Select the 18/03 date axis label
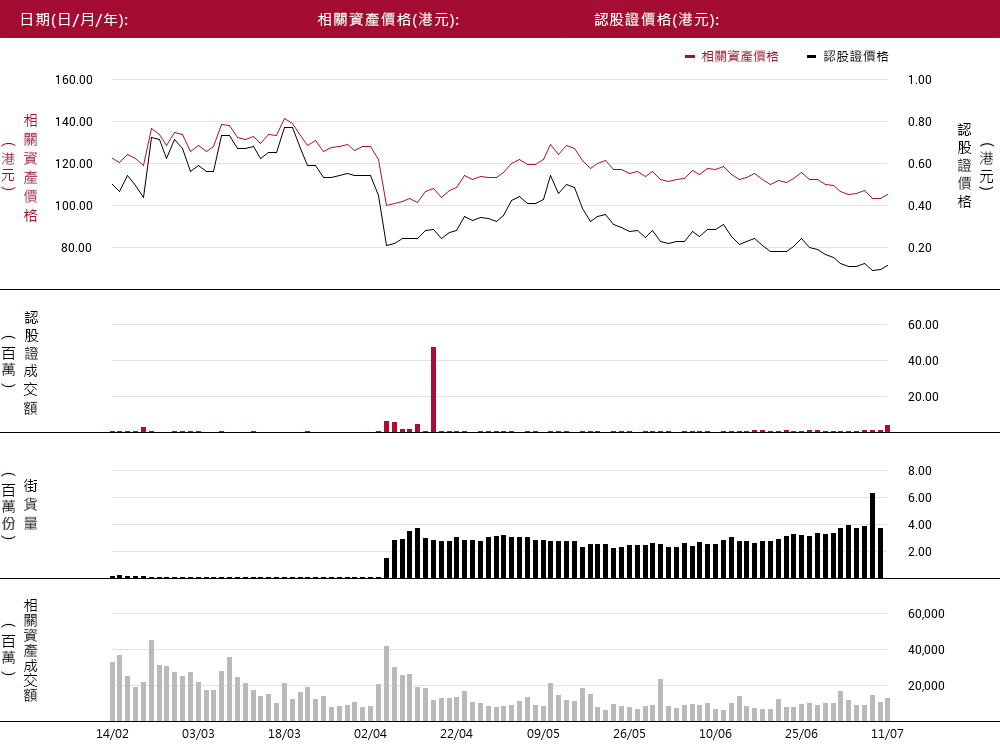The image size is (1000, 751). pyautogui.click(x=284, y=734)
